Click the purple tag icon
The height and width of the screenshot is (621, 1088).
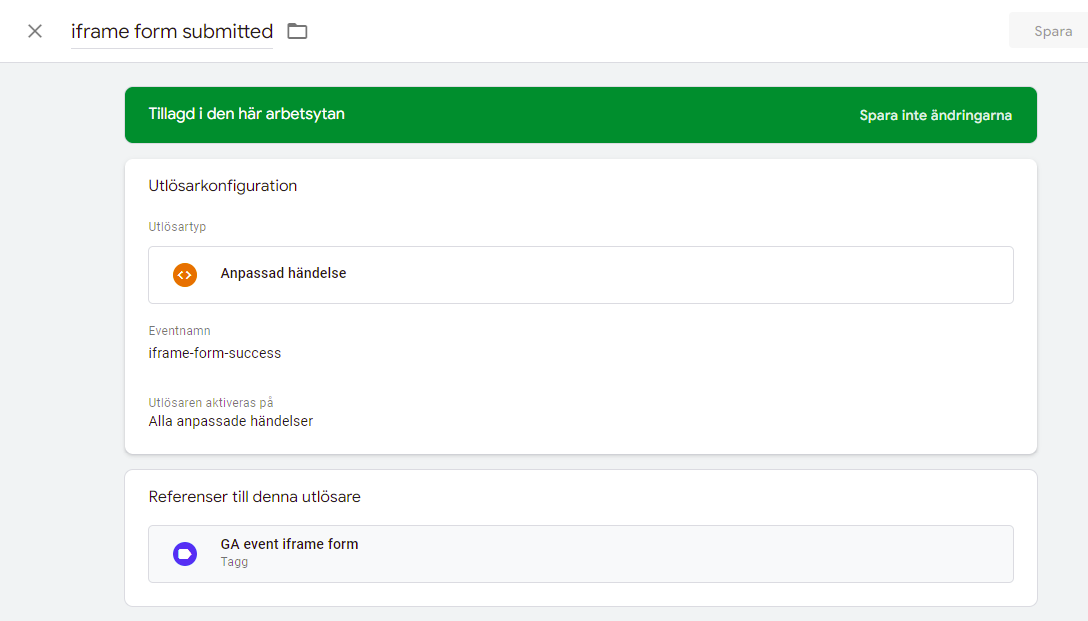point(185,554)
